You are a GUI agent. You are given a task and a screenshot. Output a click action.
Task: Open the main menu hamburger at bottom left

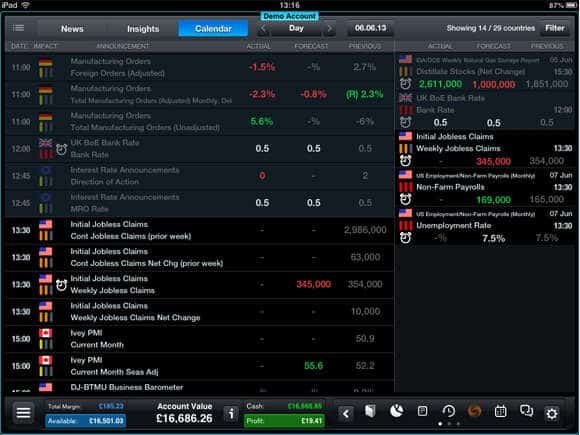coord(23,413)
